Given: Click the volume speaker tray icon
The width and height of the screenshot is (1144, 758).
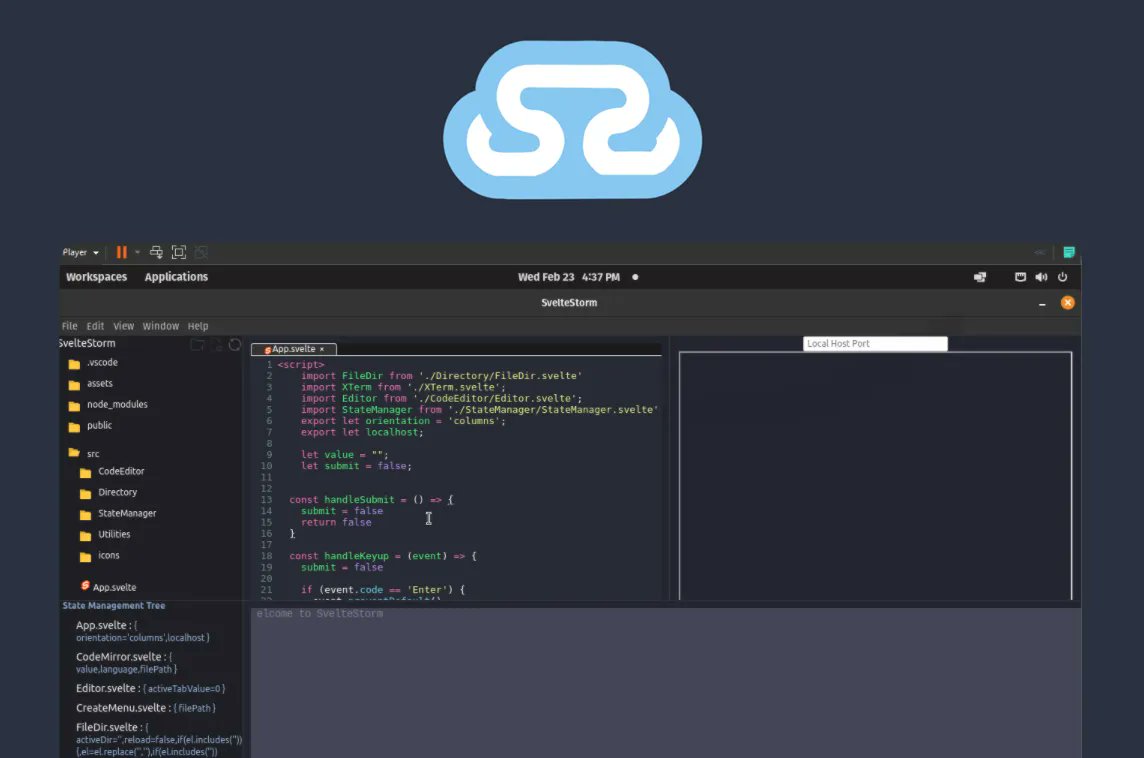Looking at the screenshot, I should point(1041,277).
